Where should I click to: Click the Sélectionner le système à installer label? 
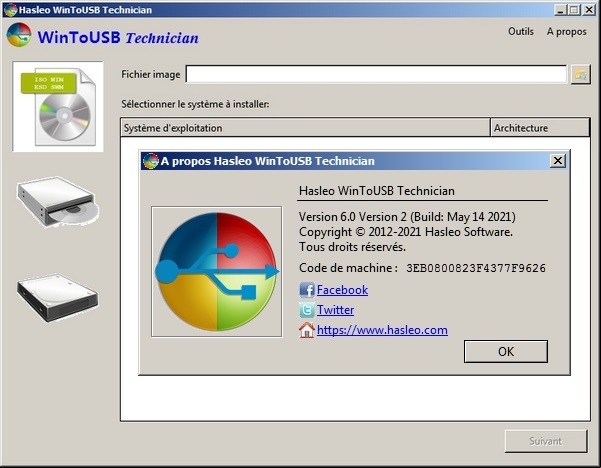195,104
